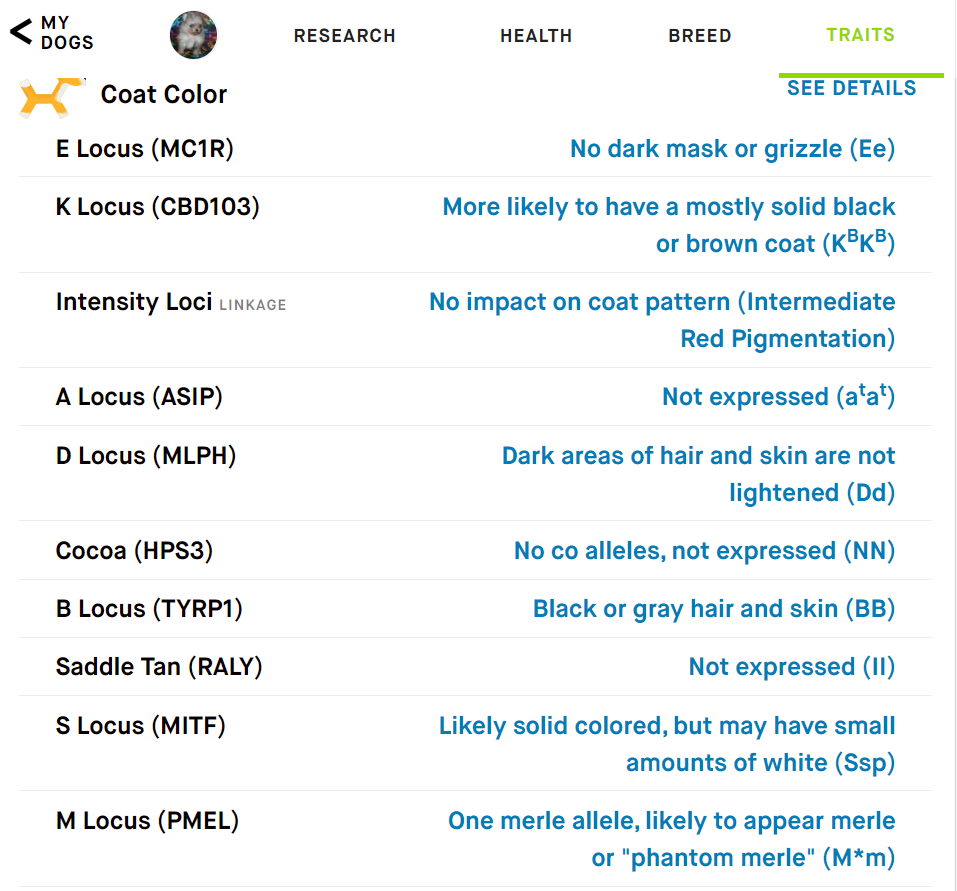Click the back arrow to My Dogs
This screenshot has height=891, width=957.
(x=21, y=32)
